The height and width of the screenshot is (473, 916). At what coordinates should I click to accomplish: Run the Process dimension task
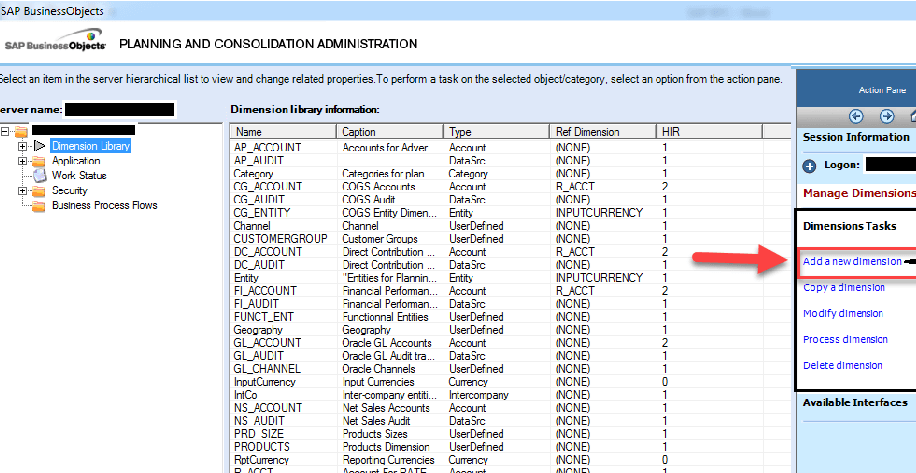coord(845,339)
